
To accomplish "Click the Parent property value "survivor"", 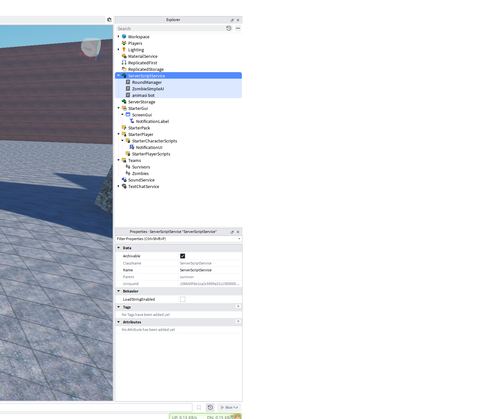I will pos(187,277).
